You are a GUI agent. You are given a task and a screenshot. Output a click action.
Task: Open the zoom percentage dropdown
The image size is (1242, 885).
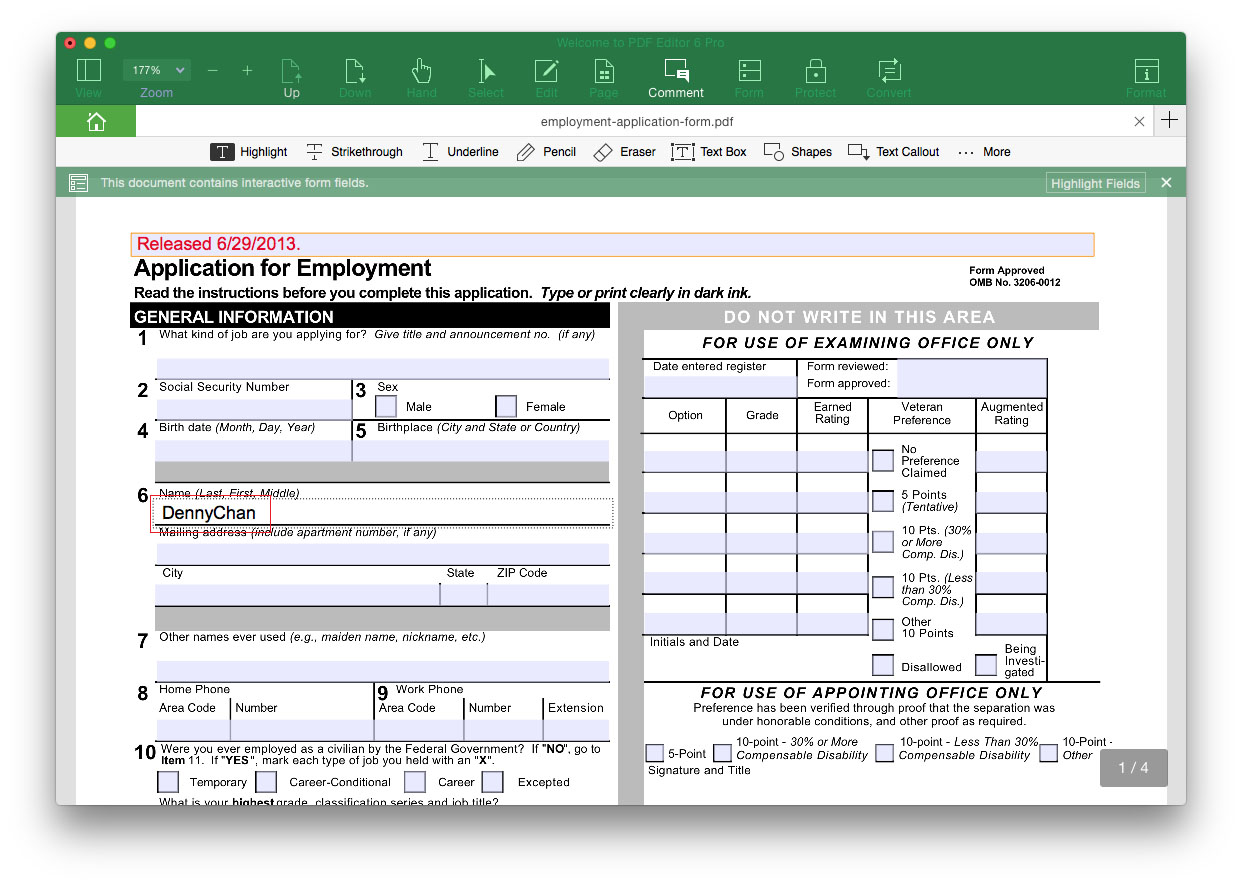pos(156,70)
